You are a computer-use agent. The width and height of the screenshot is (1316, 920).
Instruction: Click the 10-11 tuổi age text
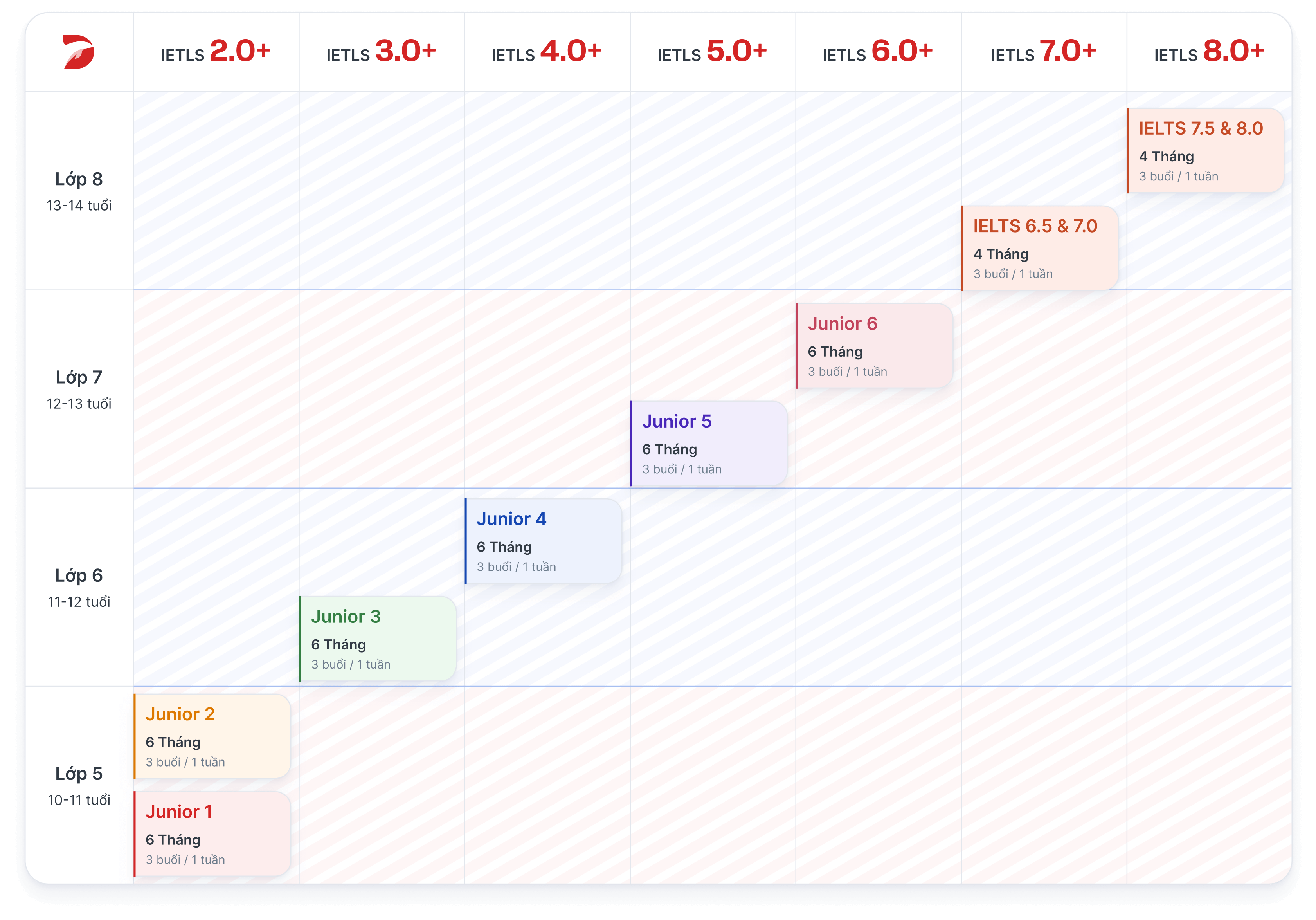[79, 800]
